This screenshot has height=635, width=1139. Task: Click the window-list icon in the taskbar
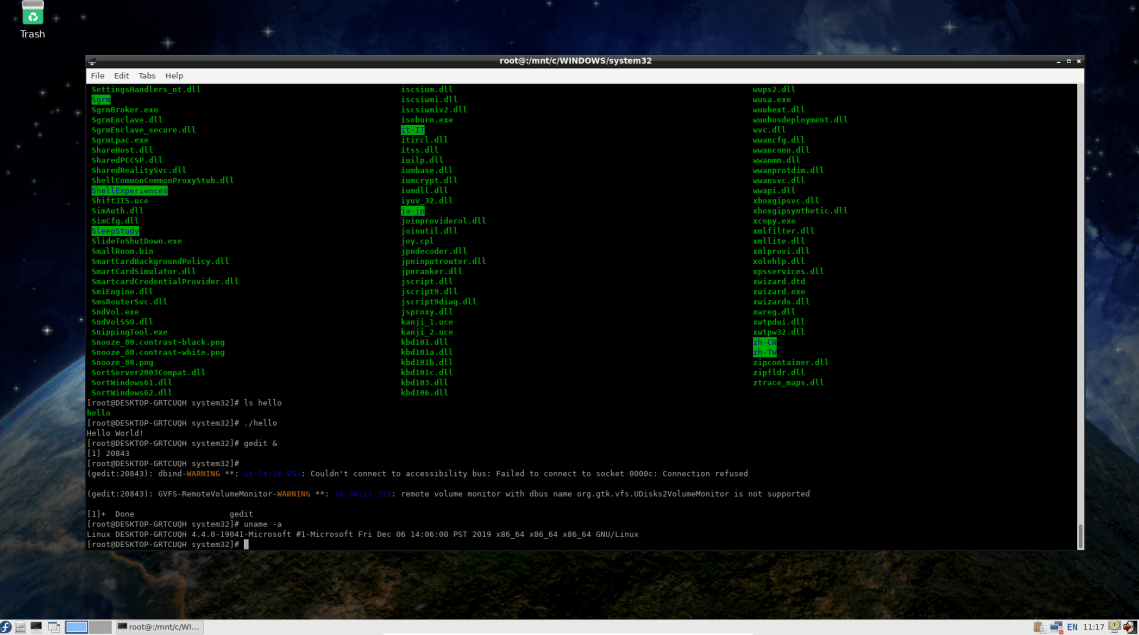[54, 627]
